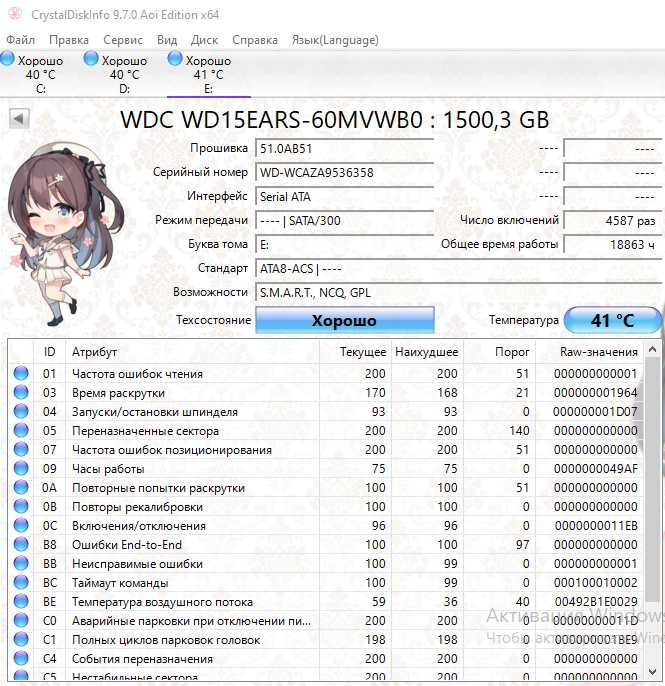
Task: Click the ID column header
Action: point(49,352)
